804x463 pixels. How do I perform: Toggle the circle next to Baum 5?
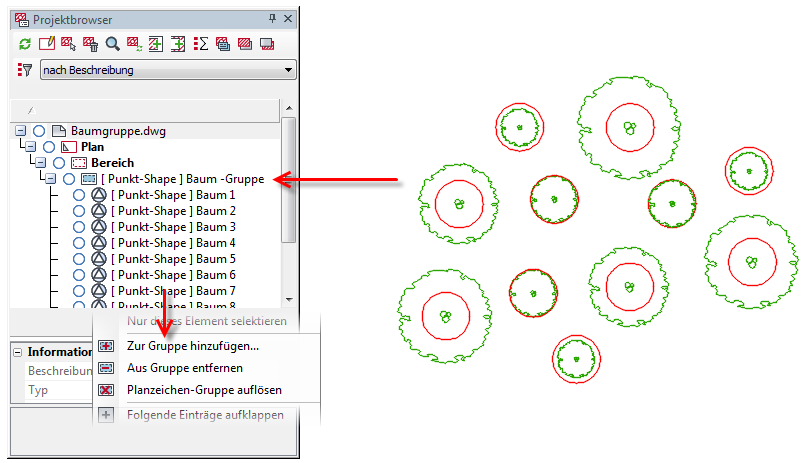click(x=79, y=259)
